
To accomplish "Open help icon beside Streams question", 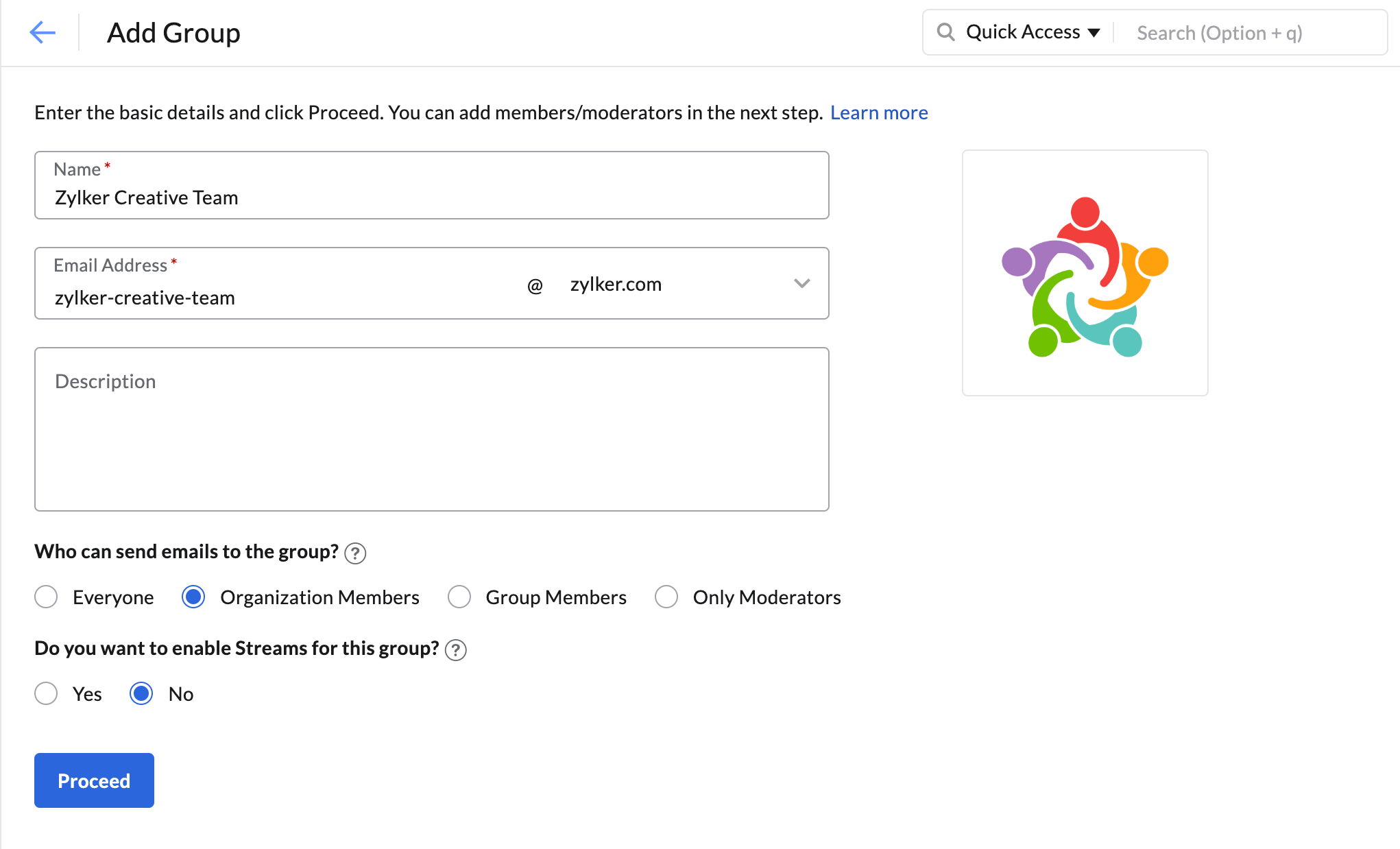I will tap(456, 649).
